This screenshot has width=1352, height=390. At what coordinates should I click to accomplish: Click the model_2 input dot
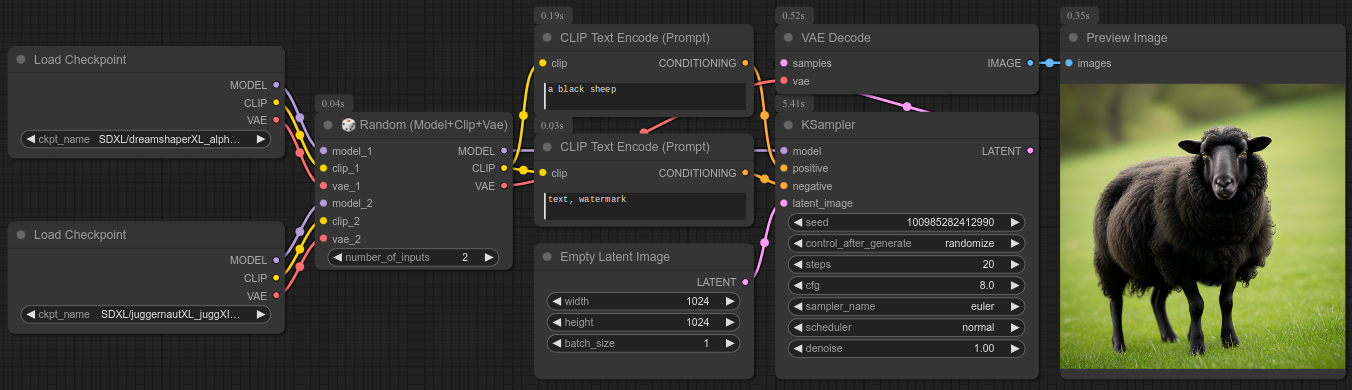pos(323,203)
